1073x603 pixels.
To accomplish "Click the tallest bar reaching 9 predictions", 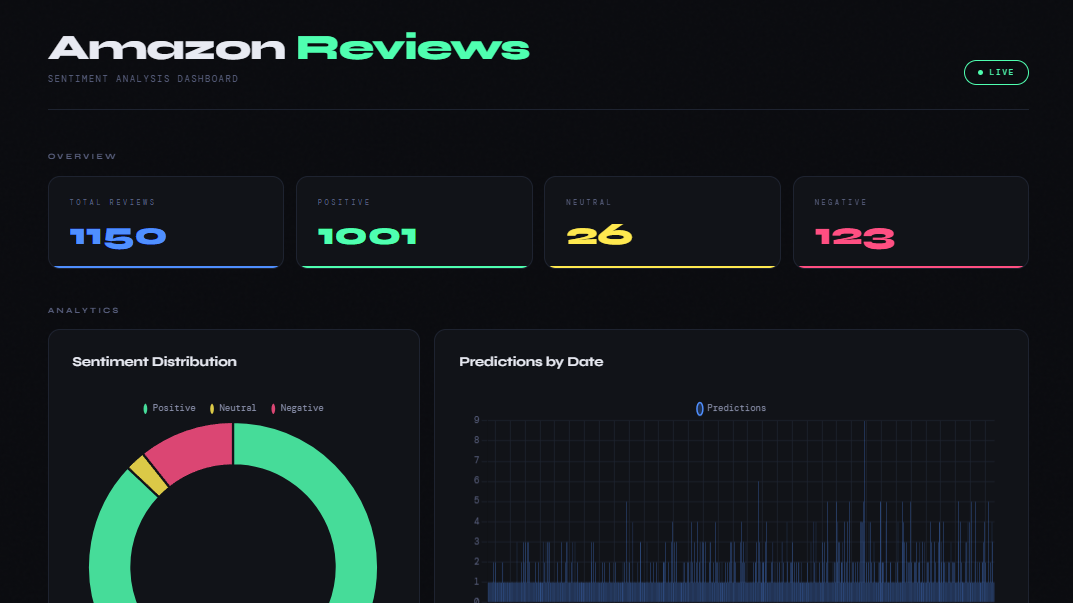I will coord(864,511).
